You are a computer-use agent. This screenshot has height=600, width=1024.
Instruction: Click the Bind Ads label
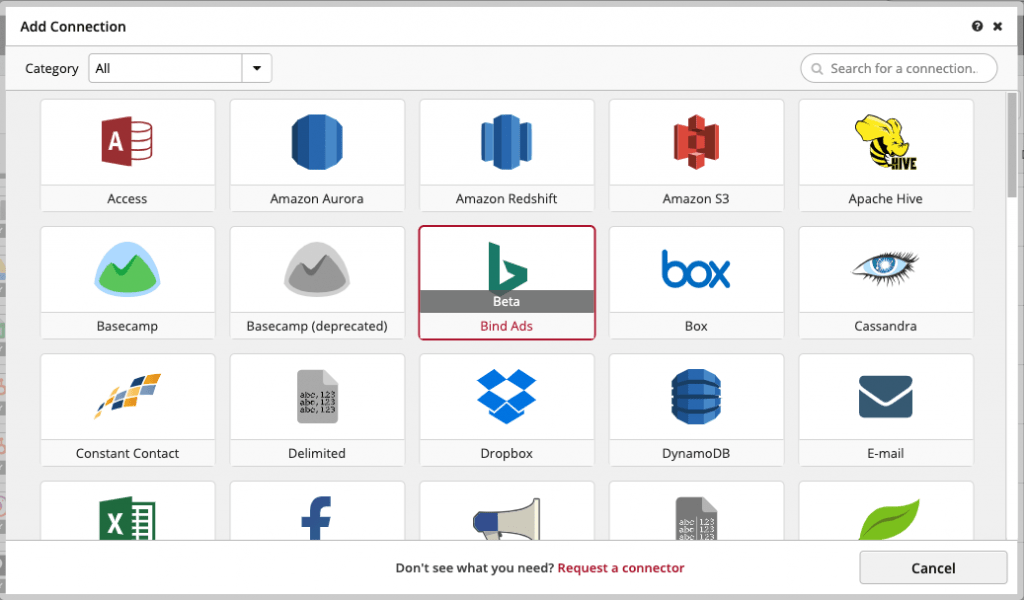pos(507,326)
